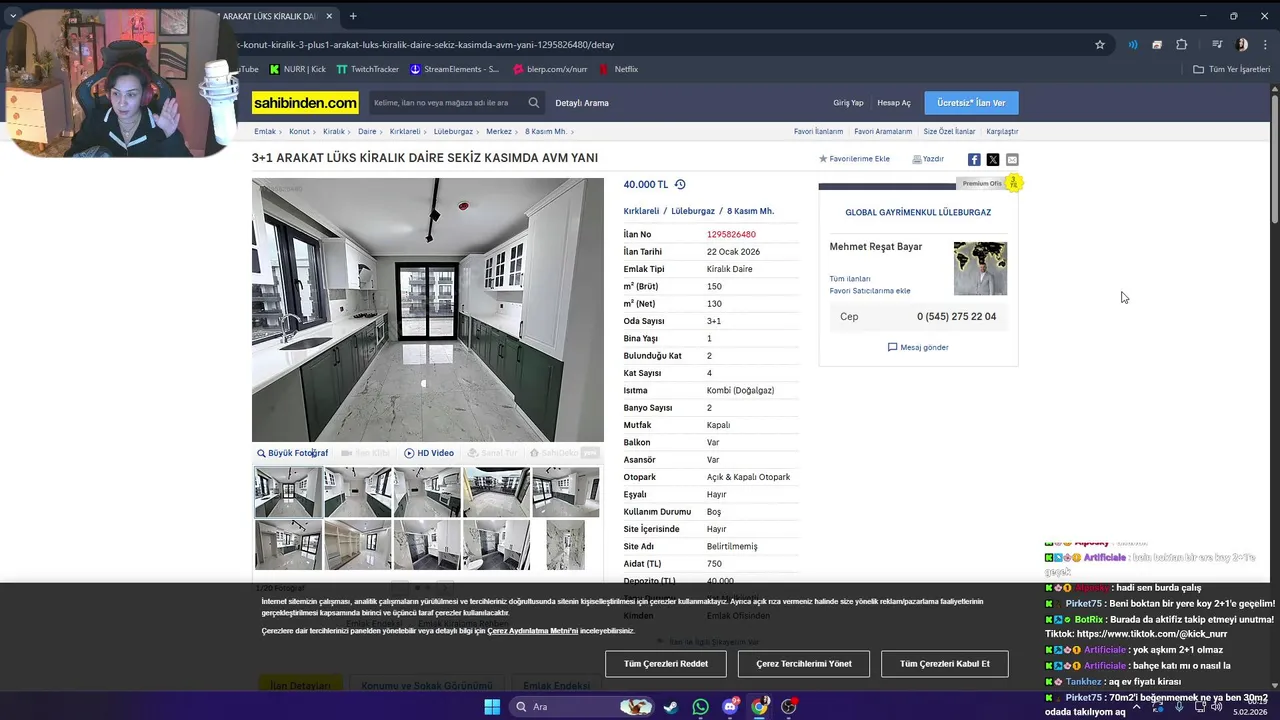Click Detaylı Arama advanced search
This screenshot has height=720, width=1280.
point(582,103)
